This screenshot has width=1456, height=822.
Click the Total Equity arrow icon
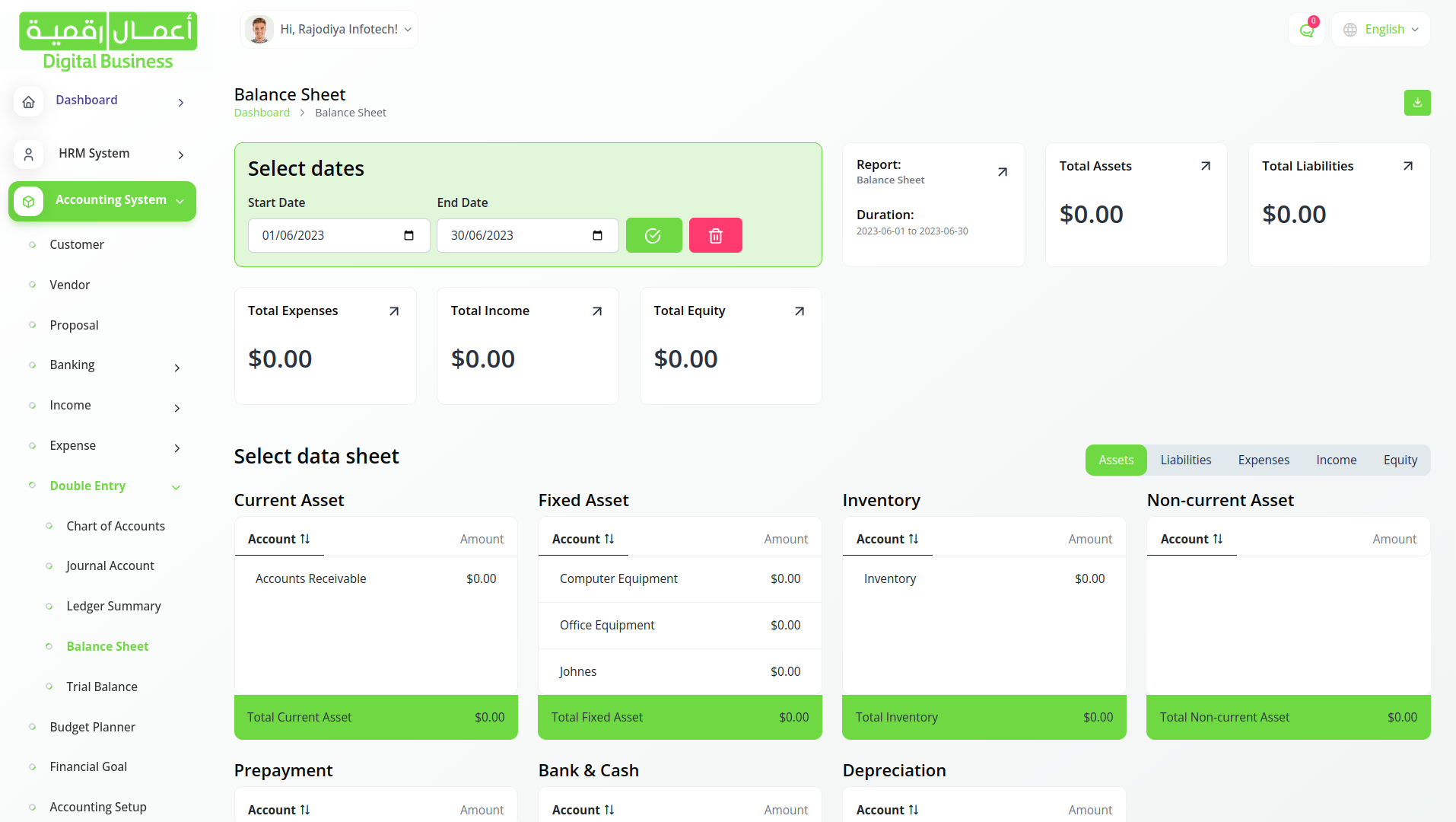pos(799,311)
